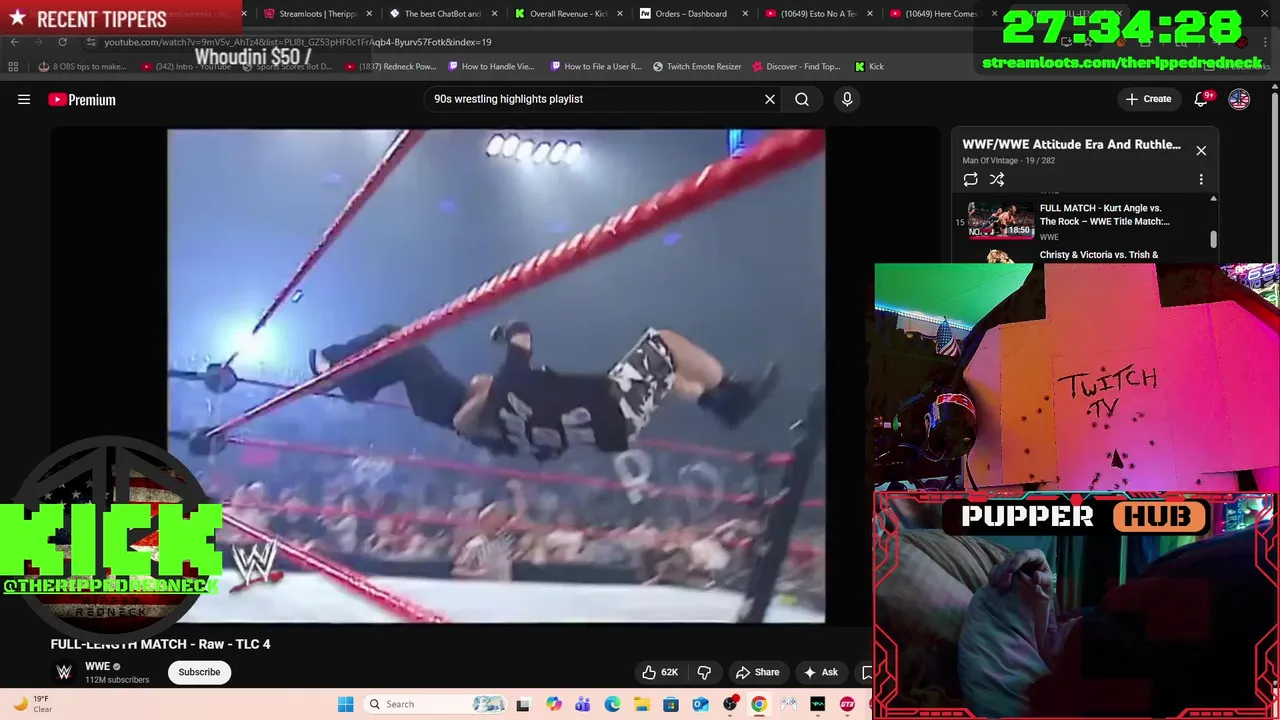The width and height of the screenshot is (1280, 720).
Task: Open Copilot from the taskbar
Action: pos(553,704)
